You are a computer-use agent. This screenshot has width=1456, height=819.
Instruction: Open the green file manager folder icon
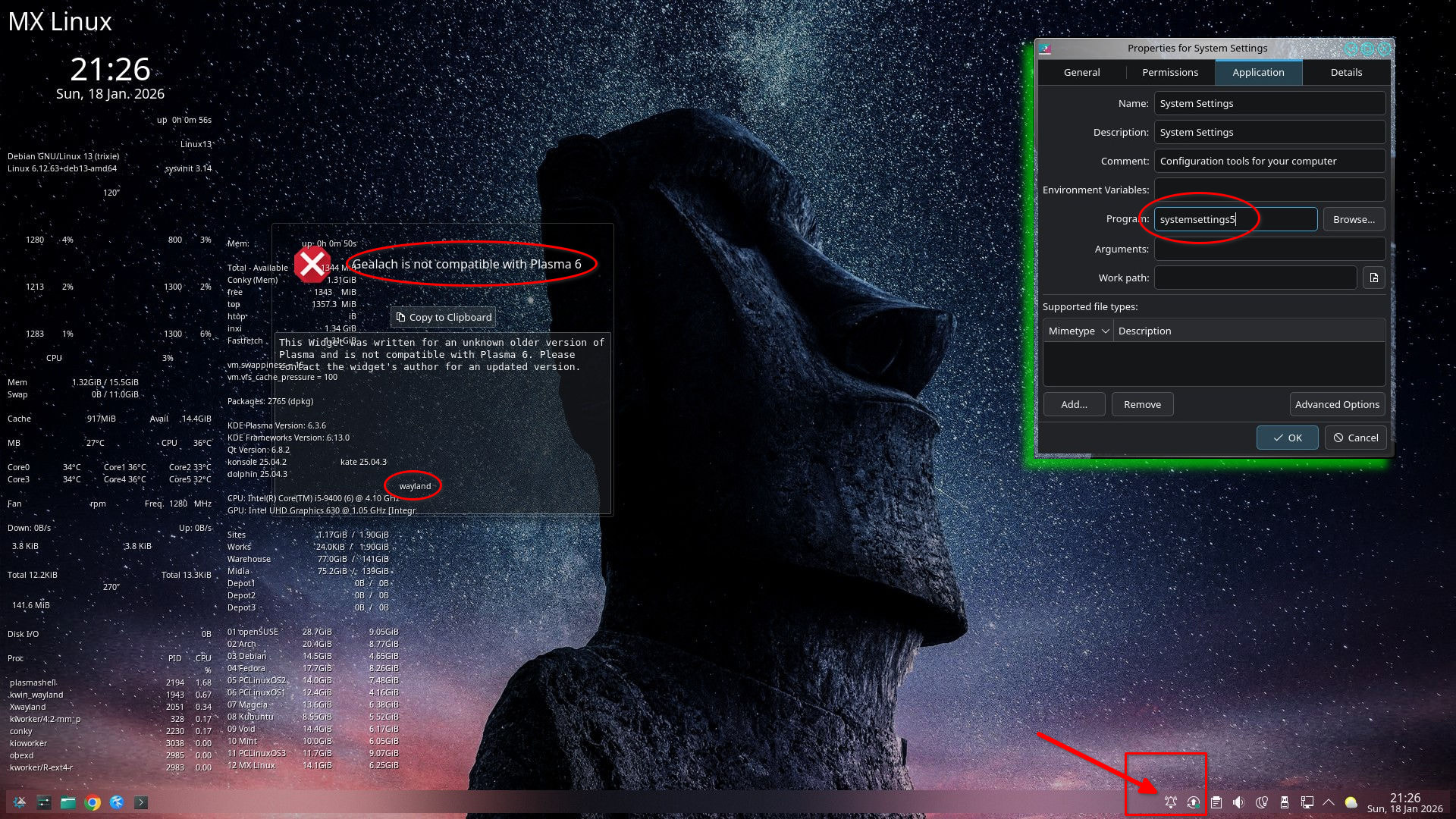[68, 802]
